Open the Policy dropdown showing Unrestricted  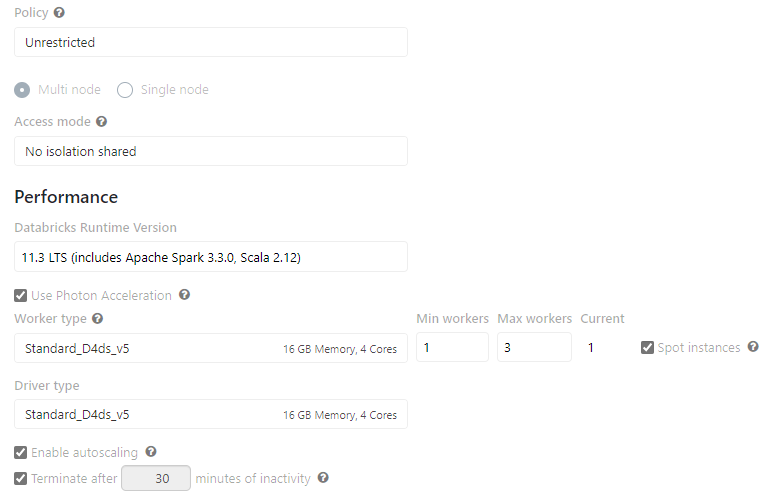click(210, 42)
